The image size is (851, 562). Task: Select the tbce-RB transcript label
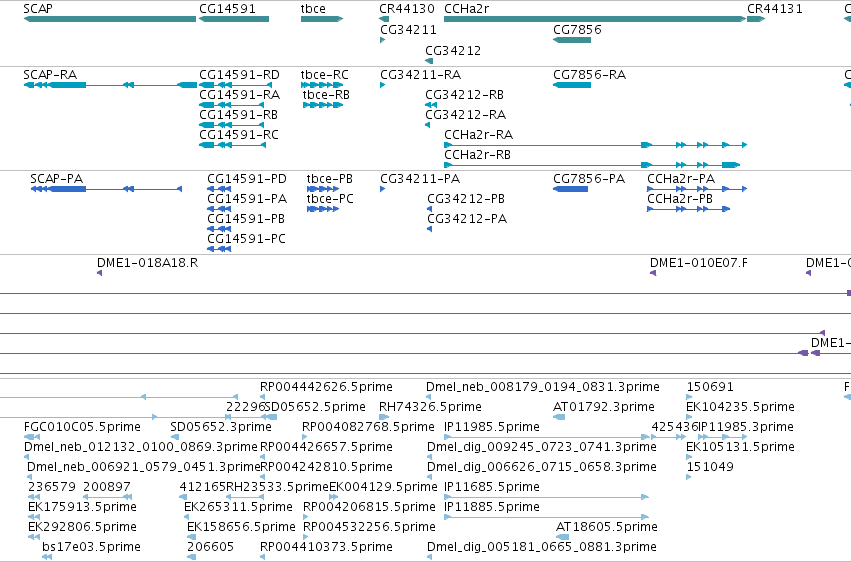coord(326,95)
